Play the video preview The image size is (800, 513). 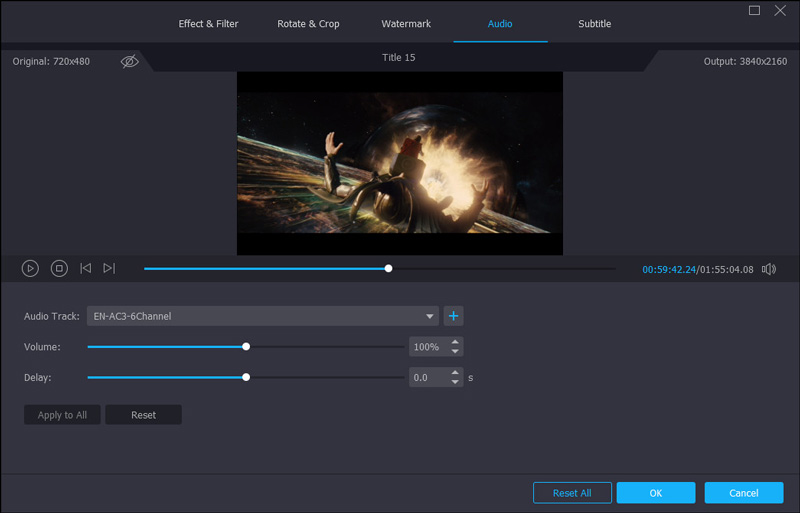[30, 268]
